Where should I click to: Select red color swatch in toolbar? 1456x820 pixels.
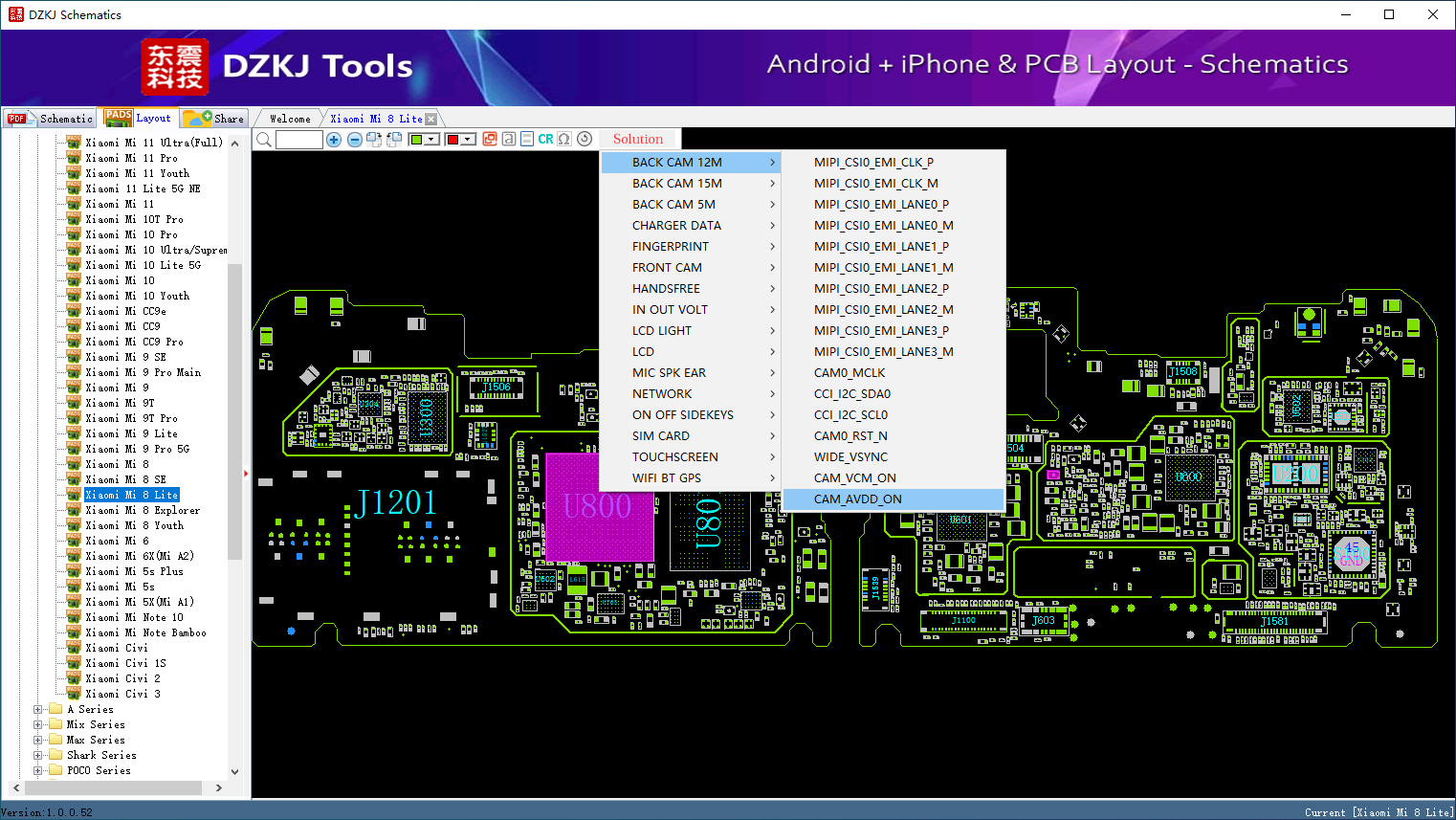click(452, 140)
